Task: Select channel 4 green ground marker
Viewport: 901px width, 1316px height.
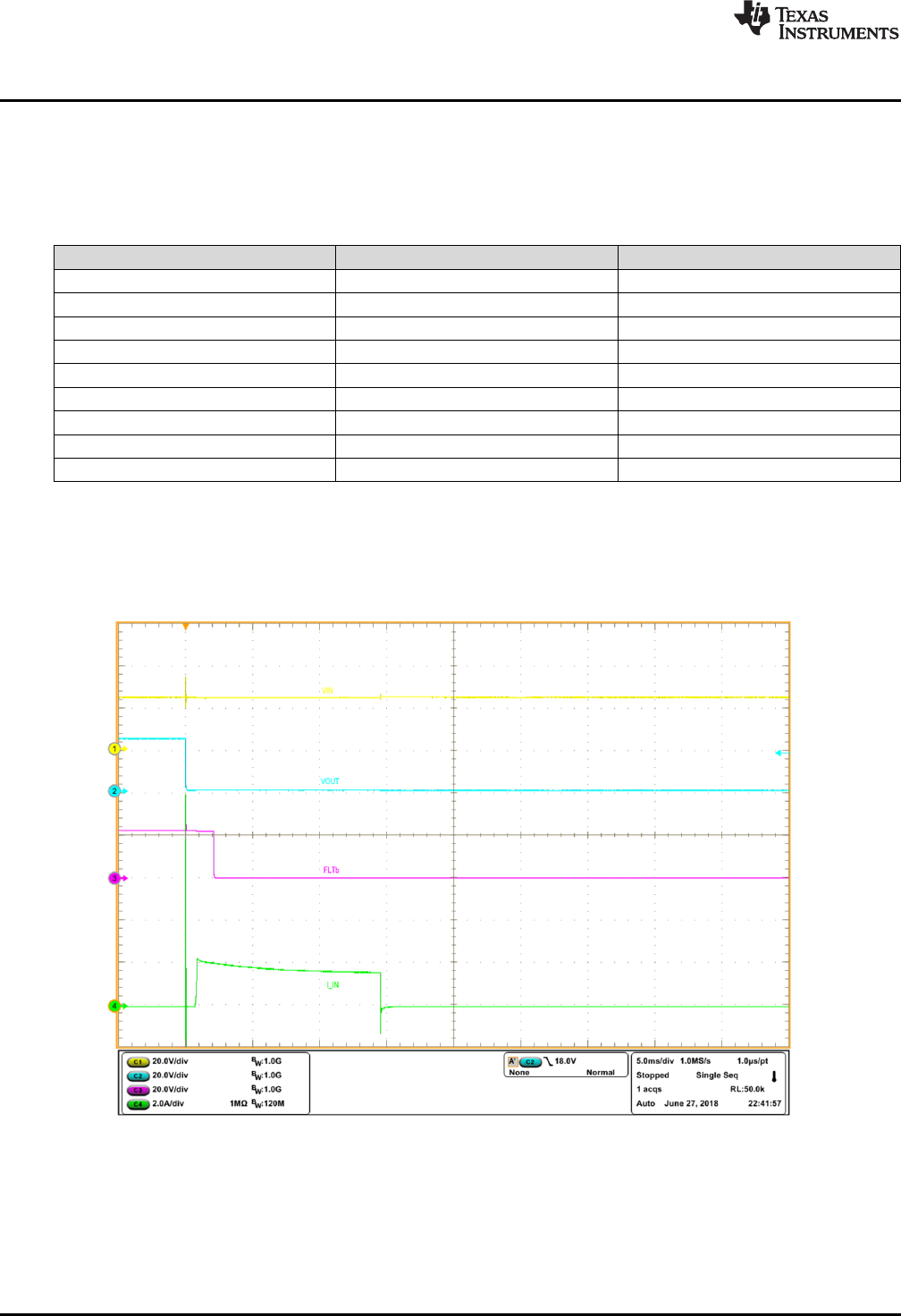Action: (114, 1006)
